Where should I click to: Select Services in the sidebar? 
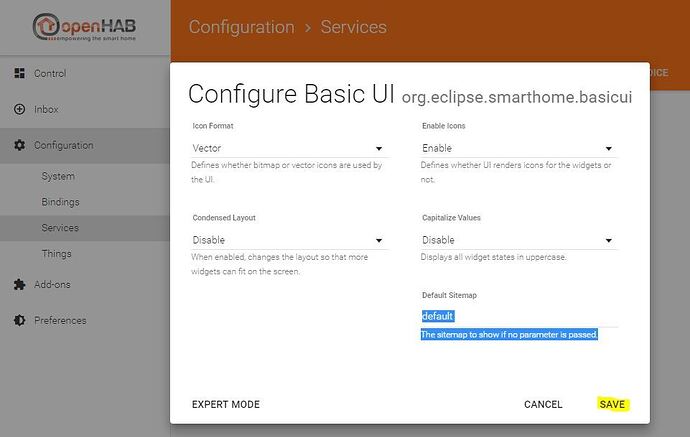[60, 228]
